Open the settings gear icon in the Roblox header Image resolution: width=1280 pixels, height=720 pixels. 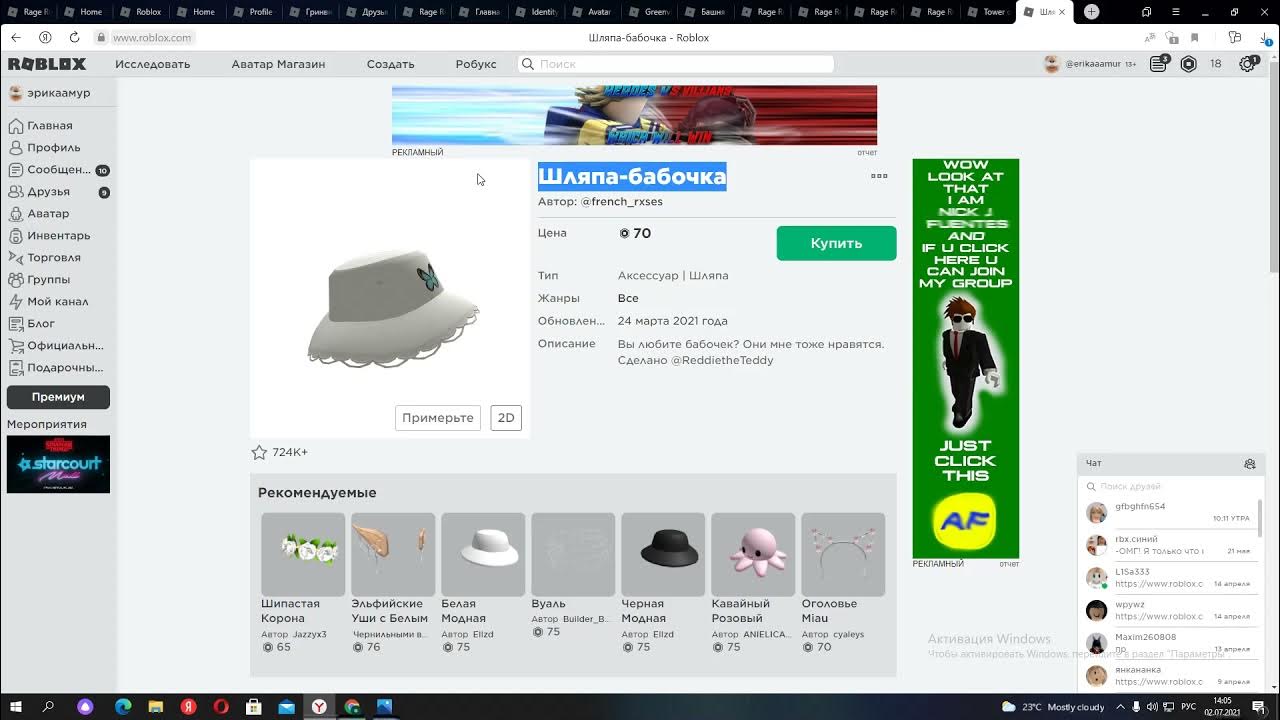click(x=1247, y=64)
